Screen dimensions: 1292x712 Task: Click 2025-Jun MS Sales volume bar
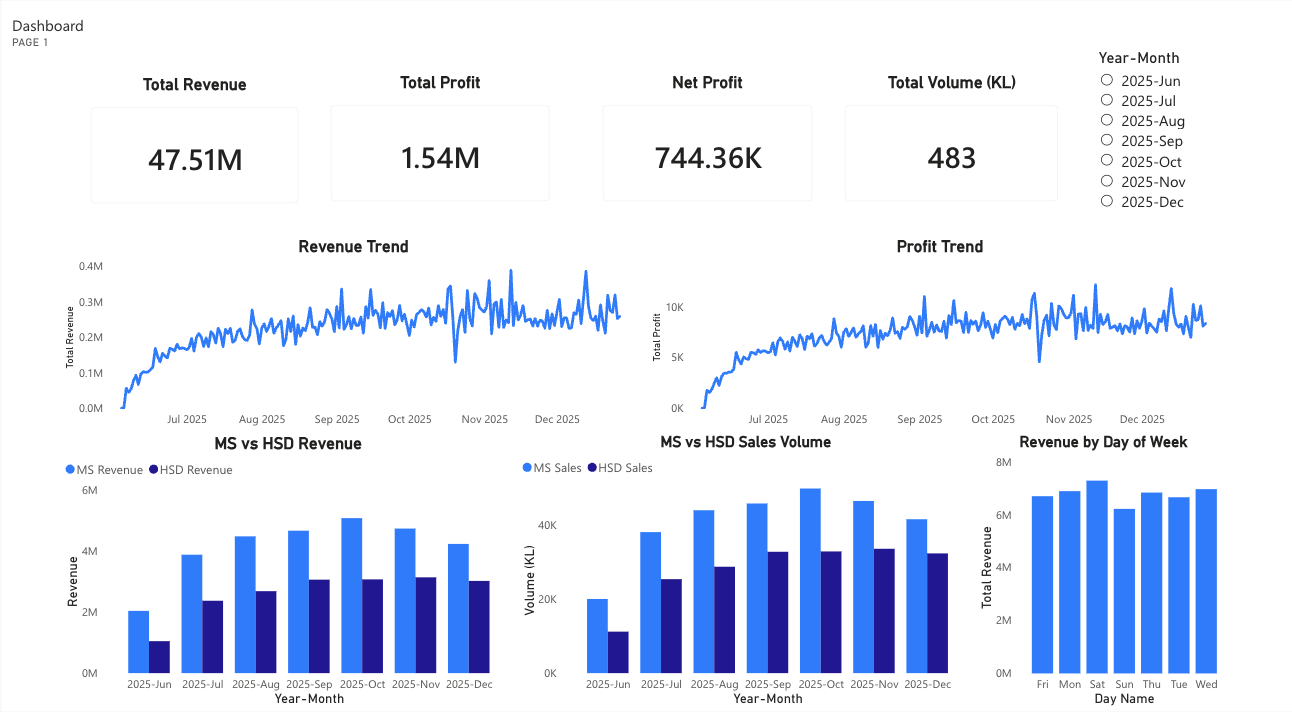597,636
